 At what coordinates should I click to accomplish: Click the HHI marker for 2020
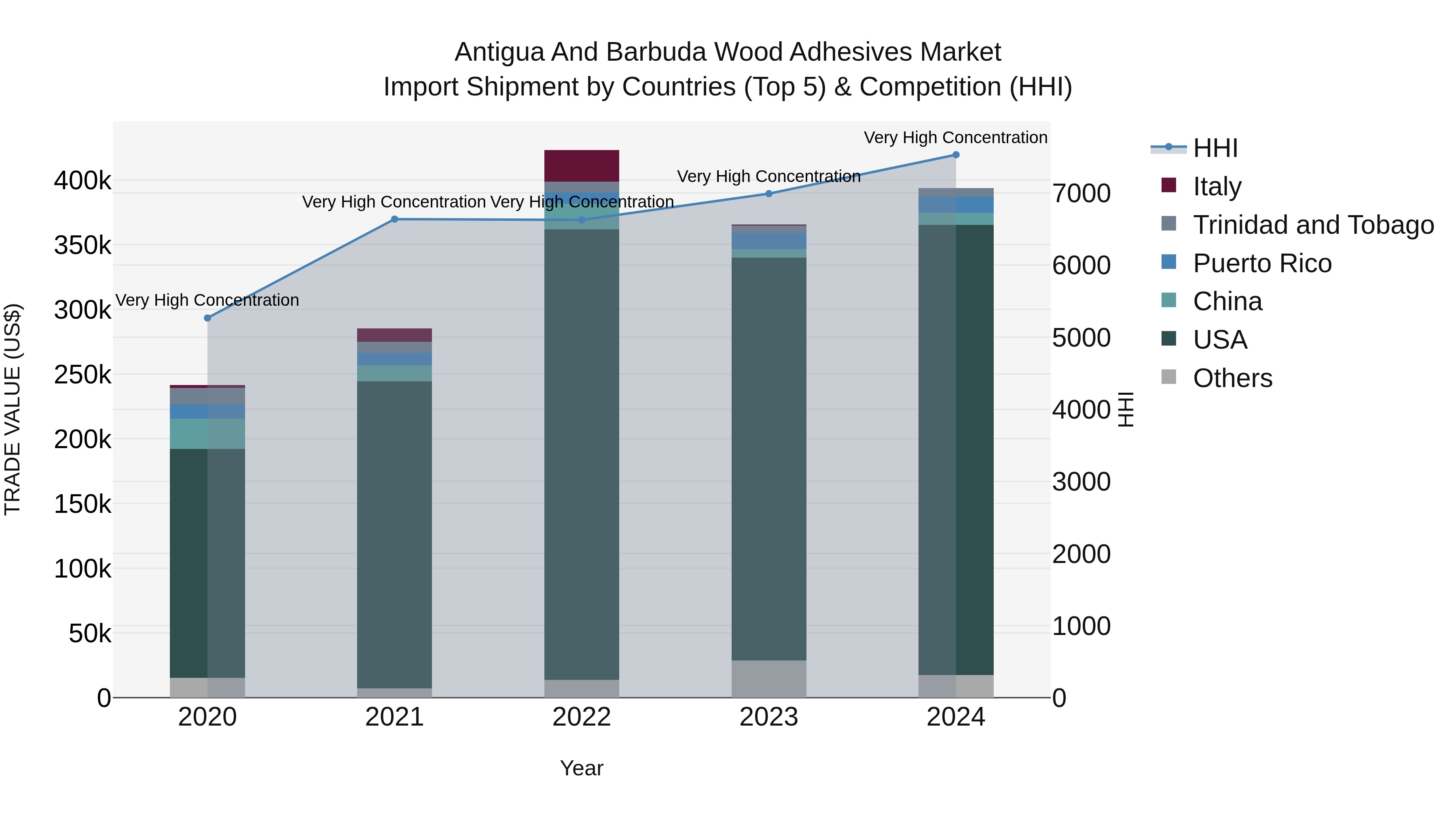pyautogui.click(x=207, y=318)
